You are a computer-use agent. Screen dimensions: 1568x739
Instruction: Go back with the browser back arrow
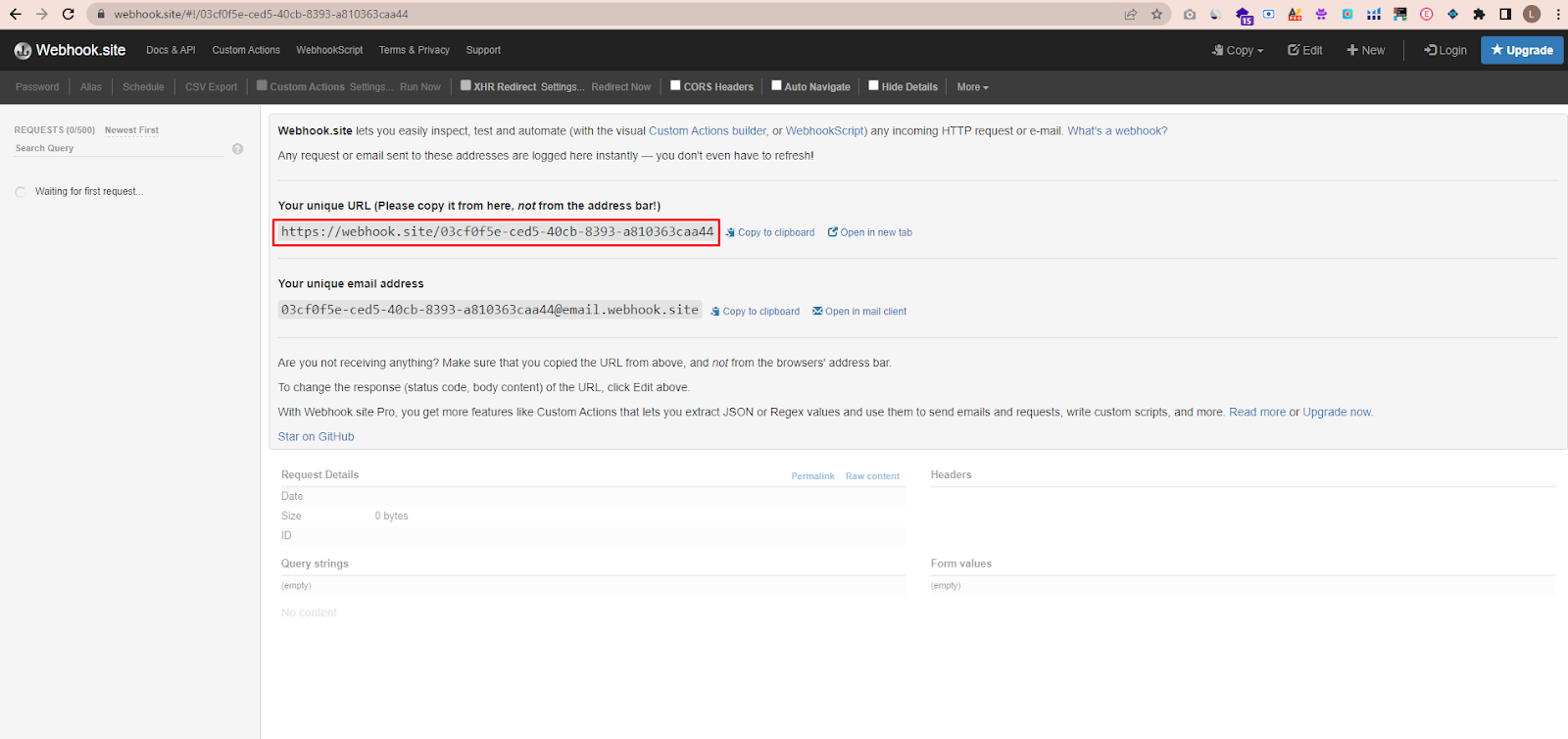[x=15, y=14]
